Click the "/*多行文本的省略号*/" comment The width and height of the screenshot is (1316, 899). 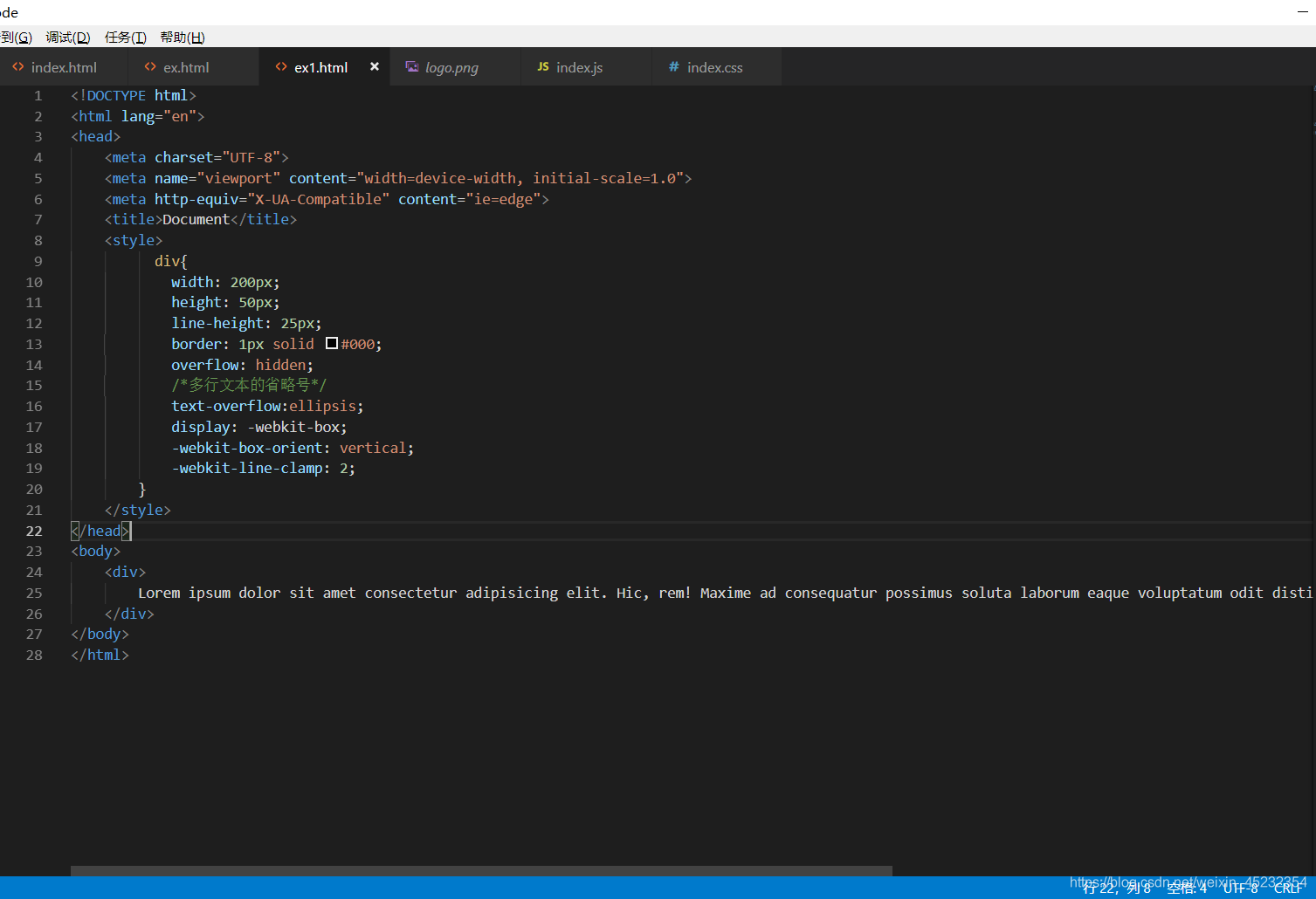(249, 385)
